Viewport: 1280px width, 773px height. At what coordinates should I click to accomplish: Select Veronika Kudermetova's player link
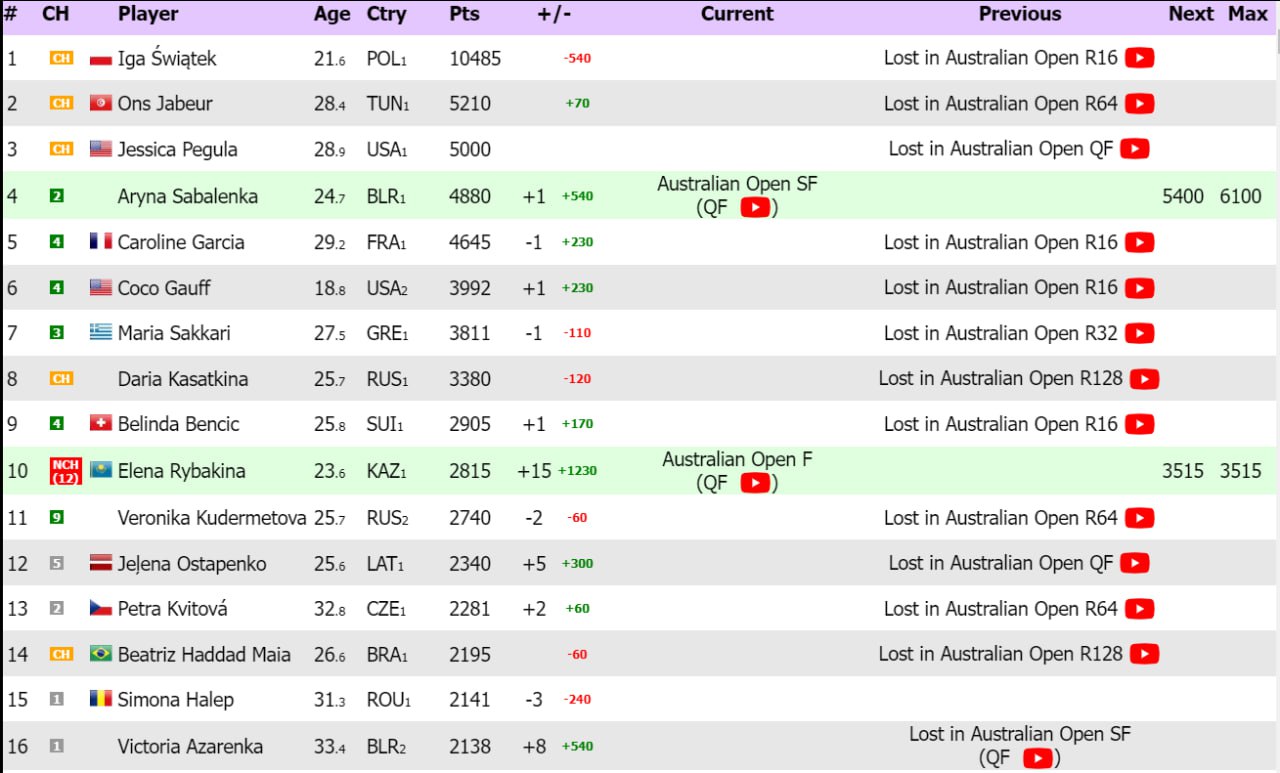click(x=211, y=518)
